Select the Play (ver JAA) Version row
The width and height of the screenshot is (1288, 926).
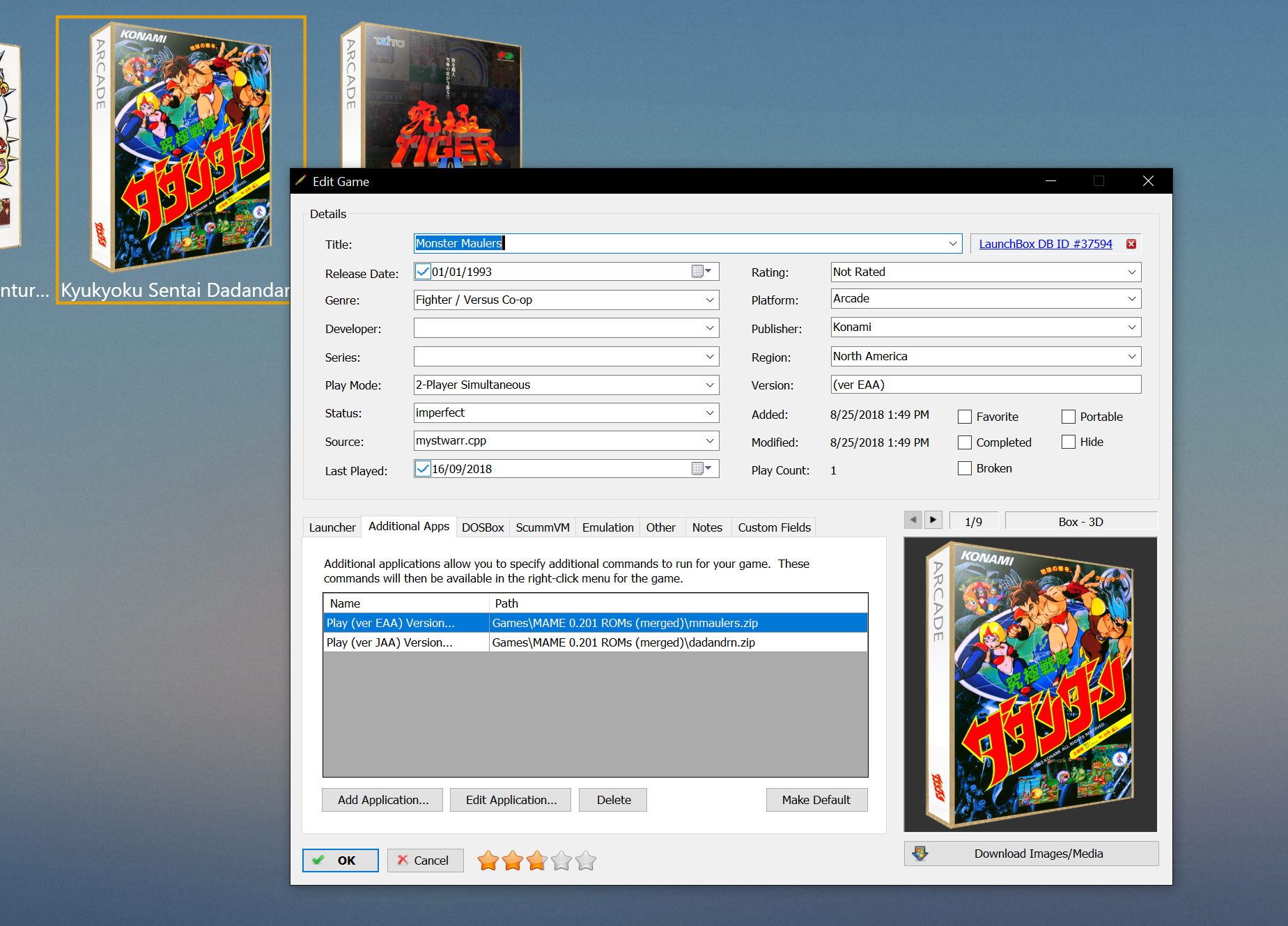[596, 642]
